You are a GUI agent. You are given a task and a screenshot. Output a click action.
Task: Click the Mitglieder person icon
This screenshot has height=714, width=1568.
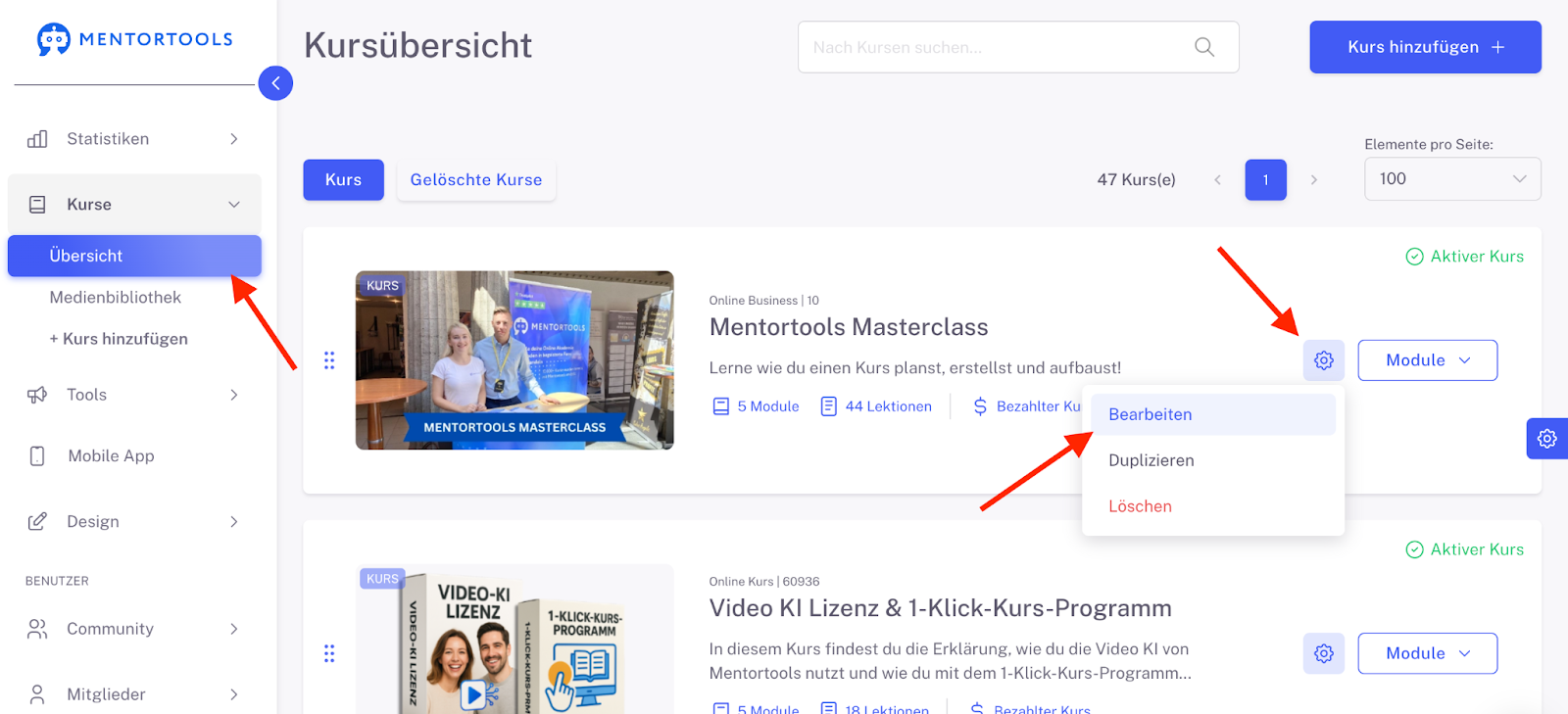tap(37, 694)
